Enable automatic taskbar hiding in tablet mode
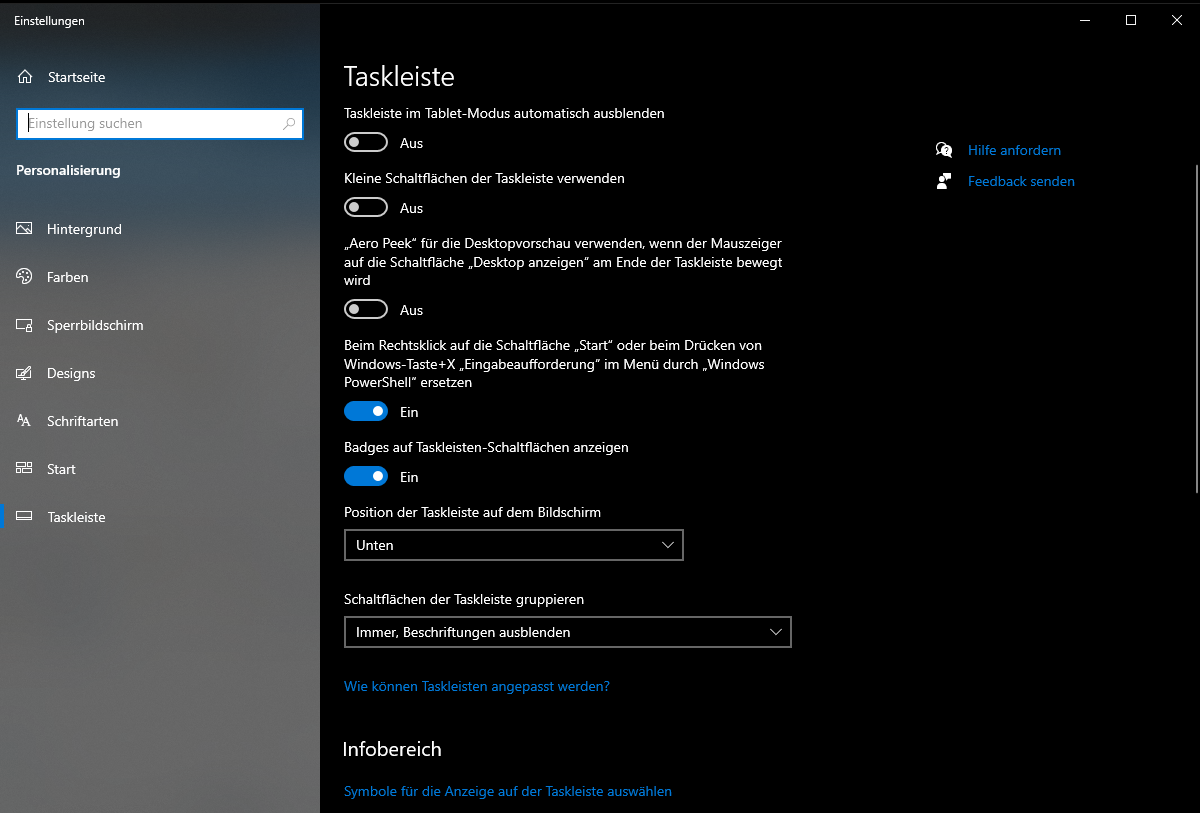This screenshot has height=813, width=1200. 366,143
